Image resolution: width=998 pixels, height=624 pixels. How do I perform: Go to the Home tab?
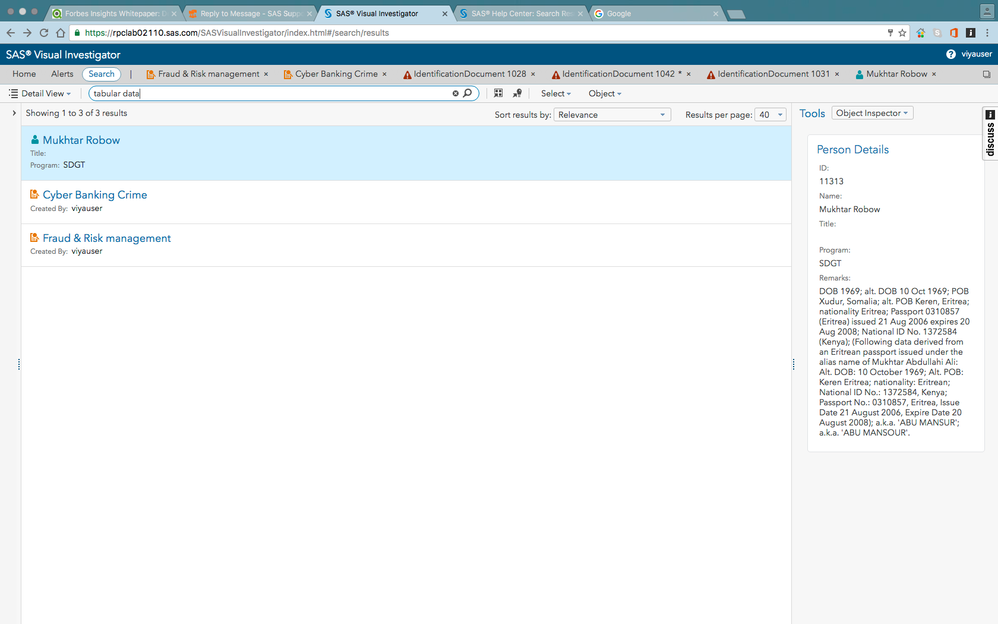[24, 74]
